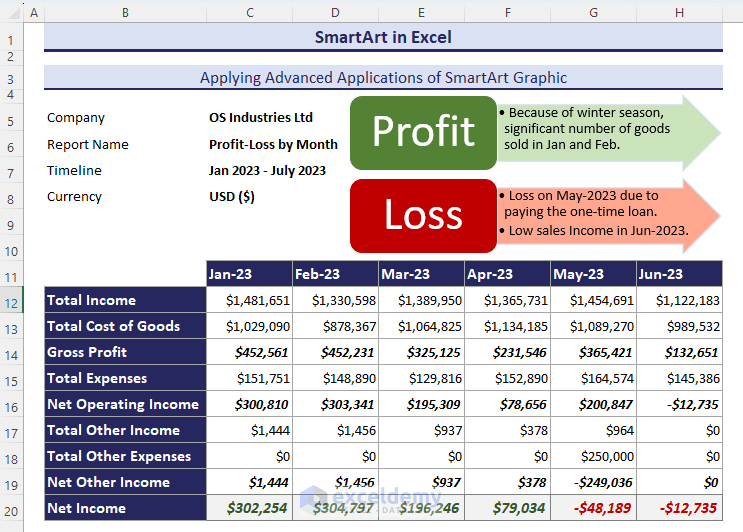This screenshot has width=743, height=532.
Task: Click the 'Company' label cell
Action: [126, 117]
